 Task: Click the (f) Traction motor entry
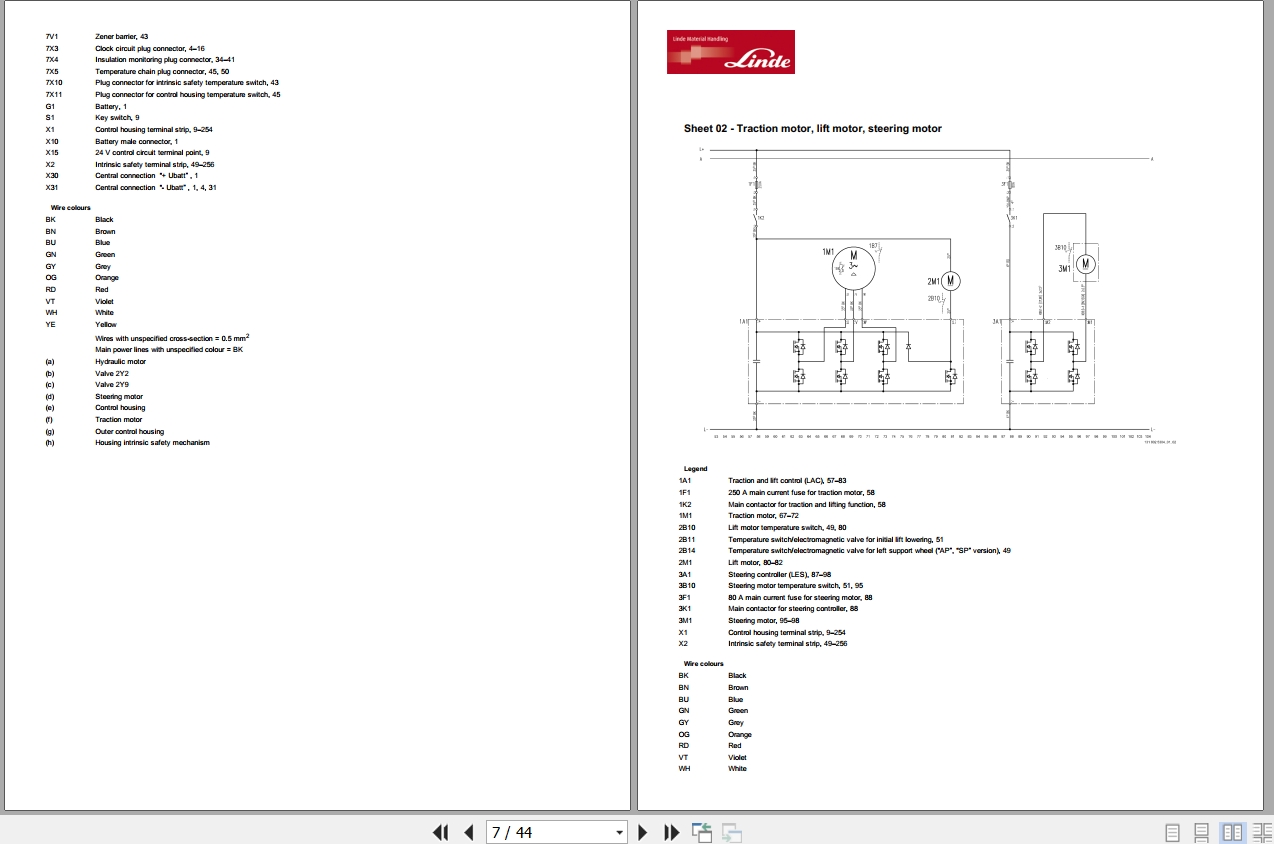[x=94, y=420]
